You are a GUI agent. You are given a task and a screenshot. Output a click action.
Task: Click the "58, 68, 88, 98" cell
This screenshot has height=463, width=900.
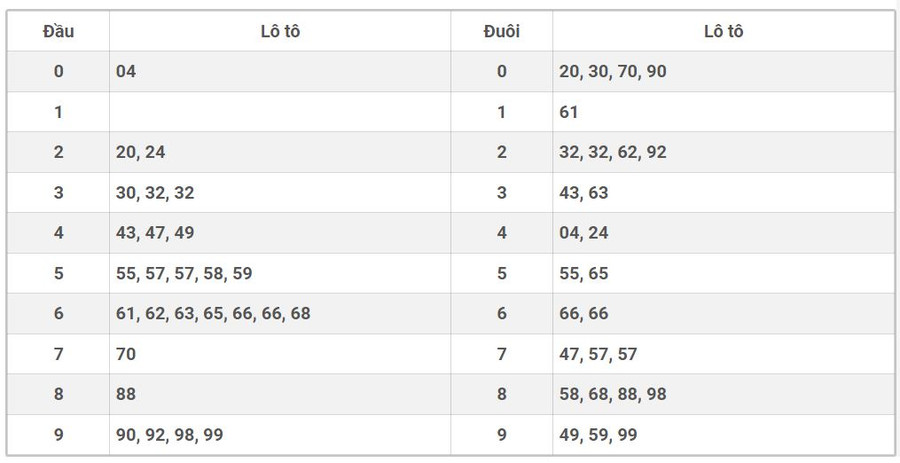click(613, 394)
